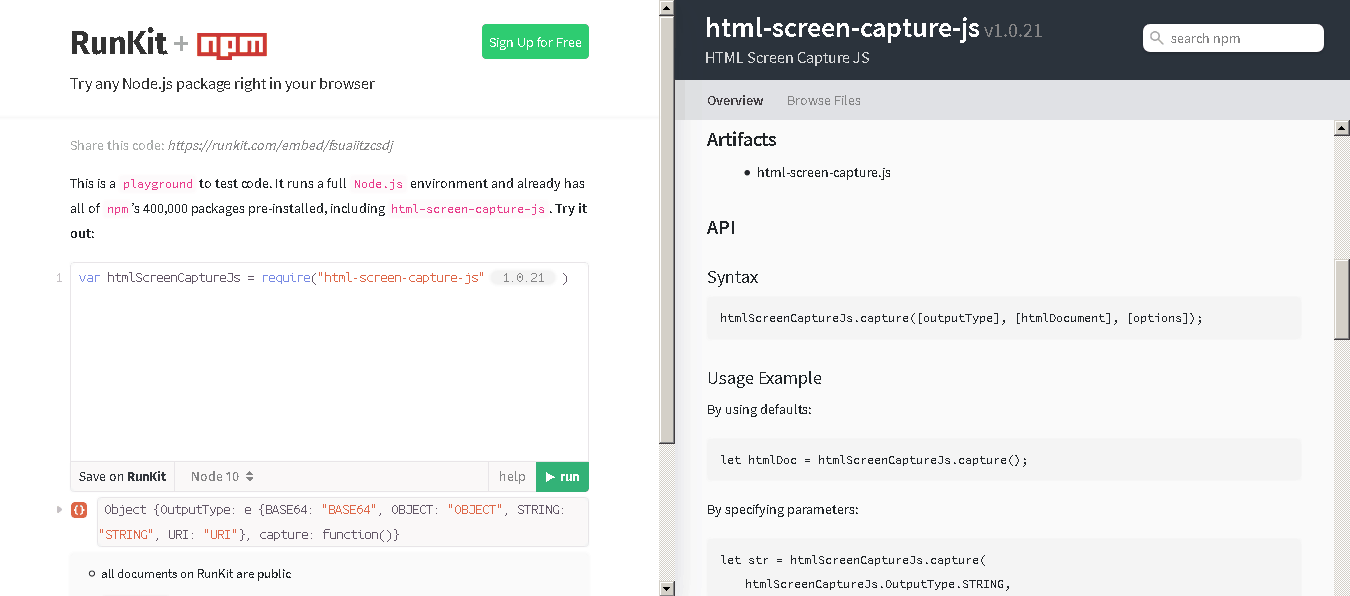Switch to the Browse Files tab
This screenshot has height=596, width=1350.
(x=824, y=100)
